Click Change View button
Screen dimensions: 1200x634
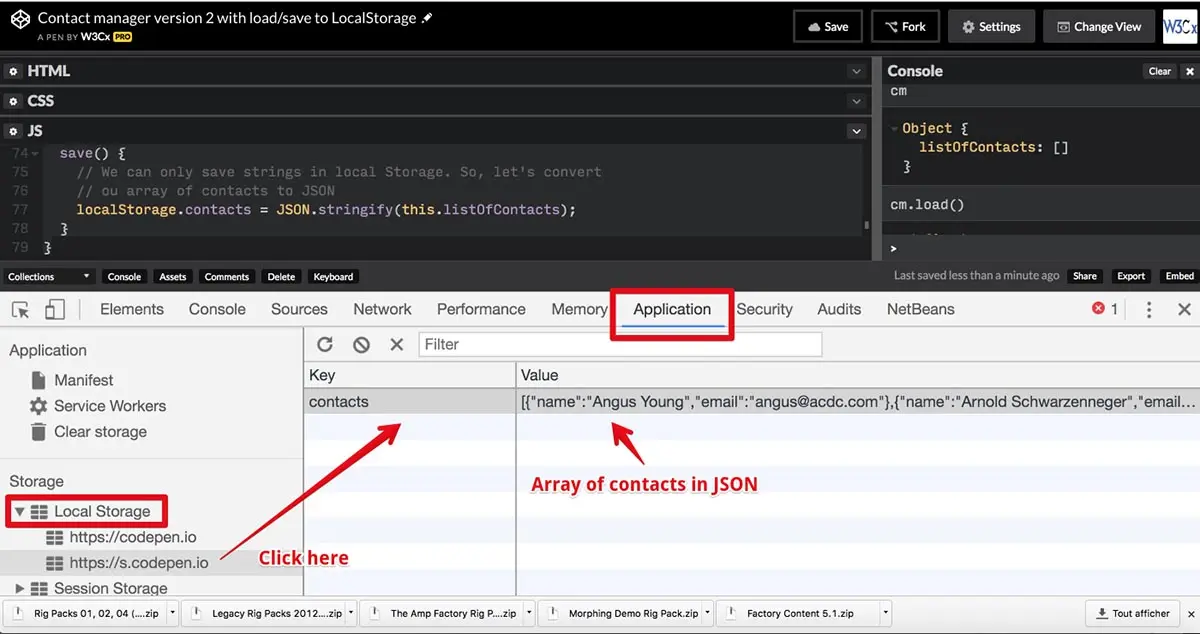point(1099,27)
